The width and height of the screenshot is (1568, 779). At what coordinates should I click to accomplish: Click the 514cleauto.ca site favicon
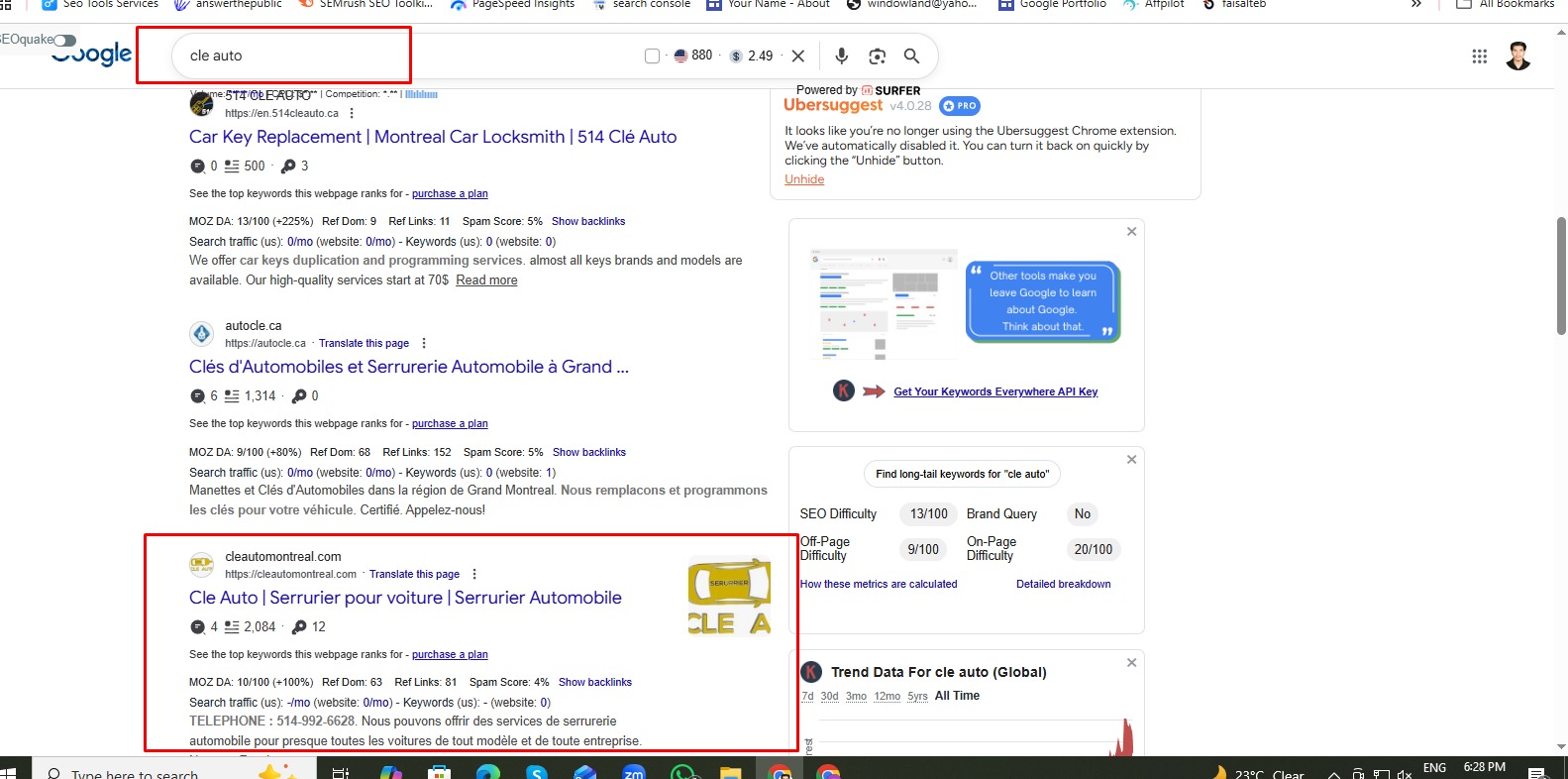(201, 104)
